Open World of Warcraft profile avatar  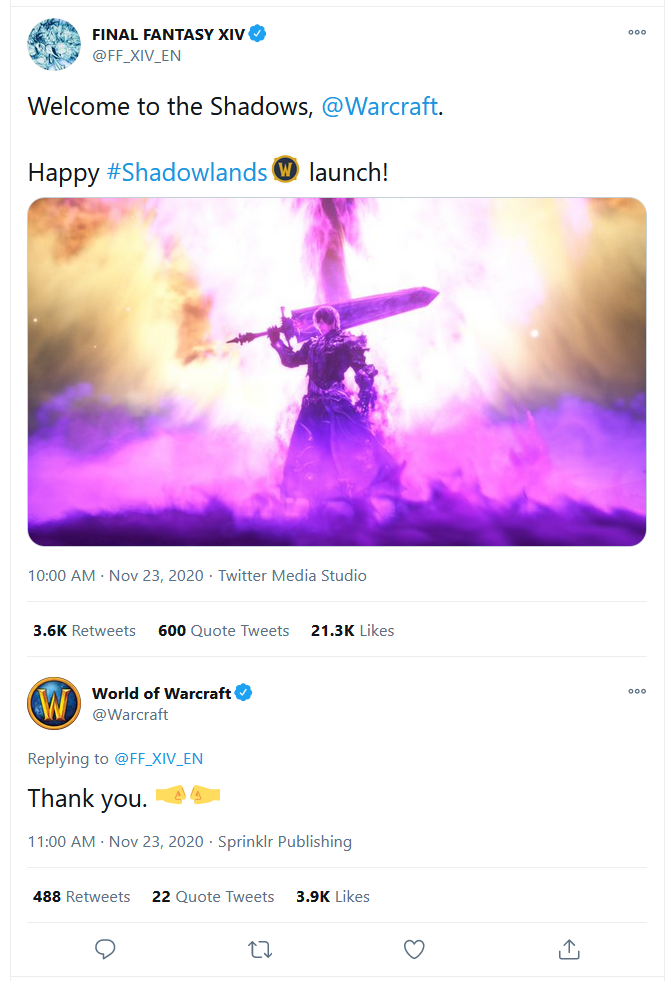click(54, 703)
